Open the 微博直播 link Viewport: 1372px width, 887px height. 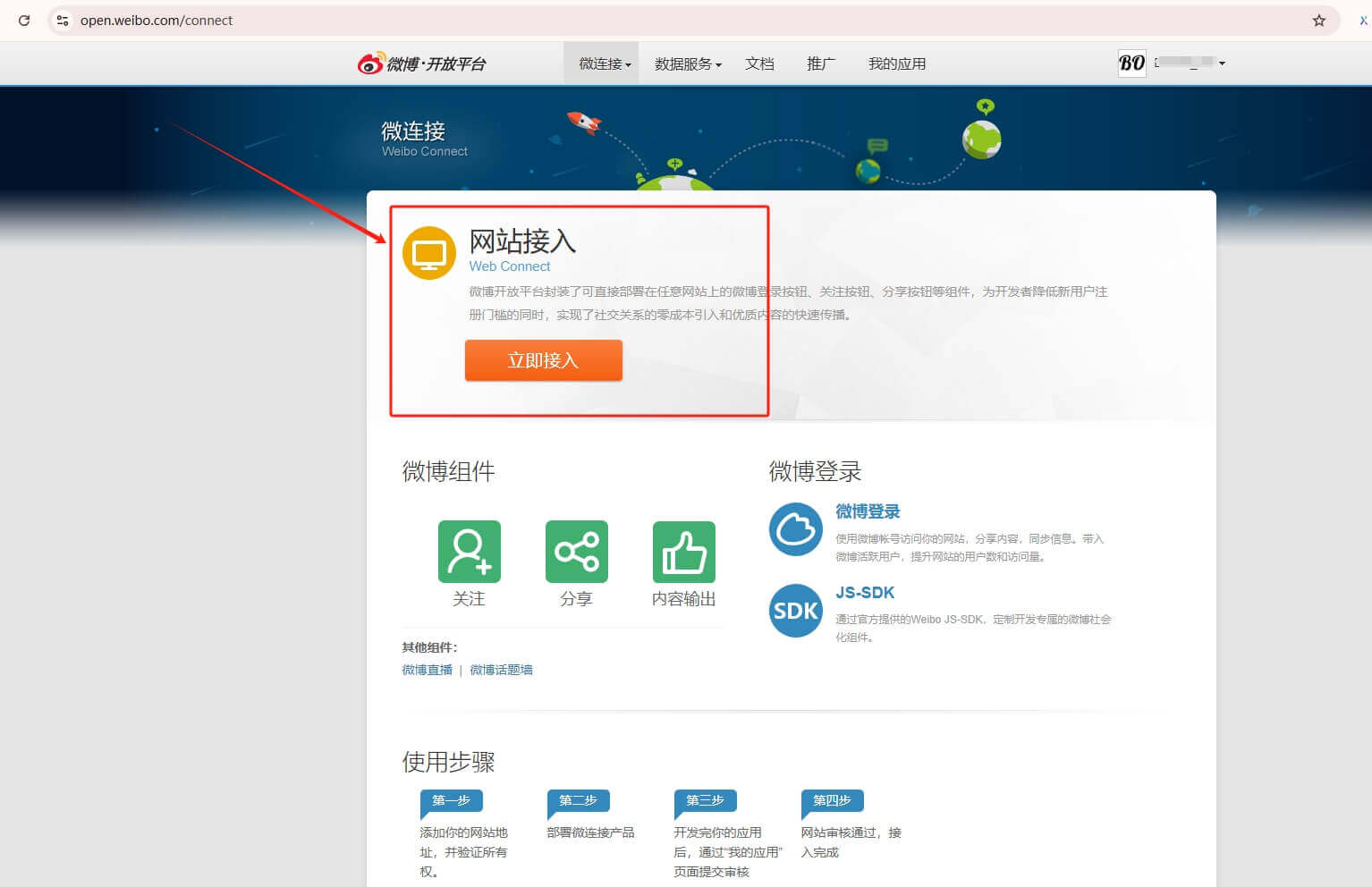point(427,670)
